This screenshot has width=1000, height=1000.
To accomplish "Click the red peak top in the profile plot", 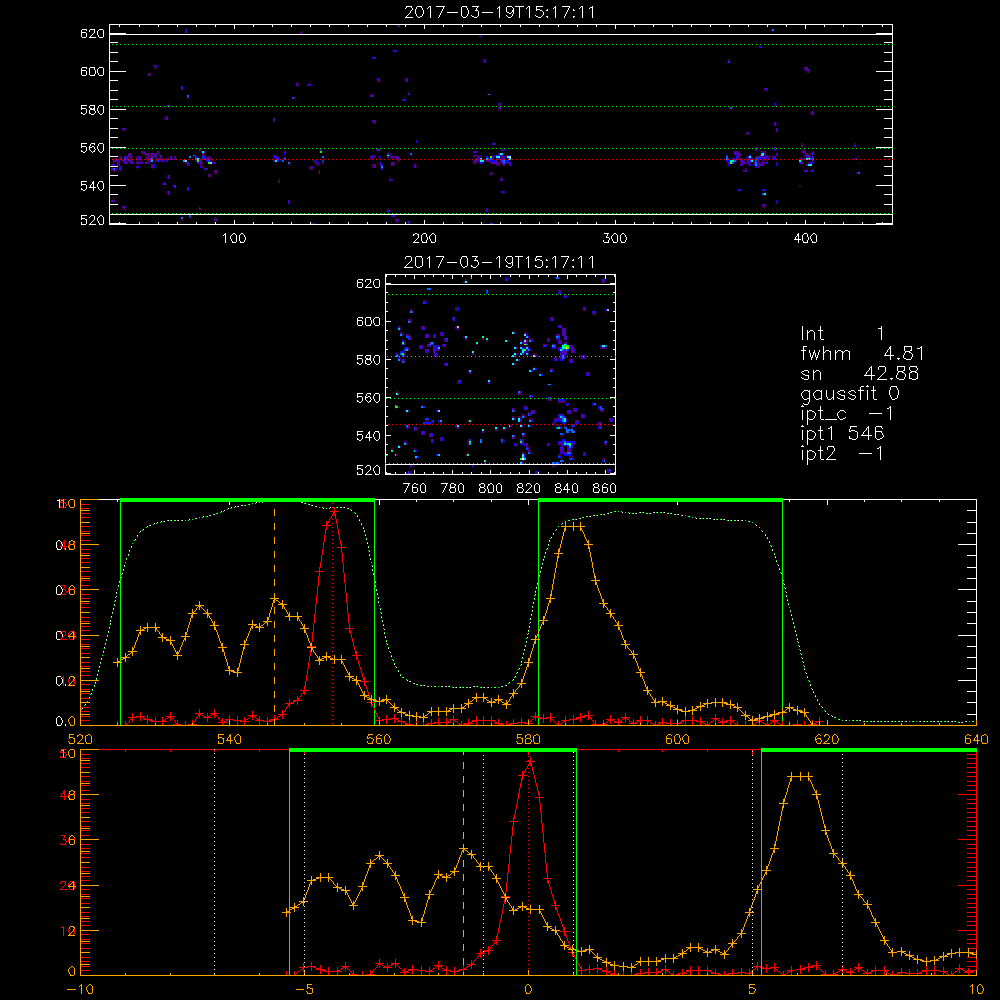I will [334, 510].
